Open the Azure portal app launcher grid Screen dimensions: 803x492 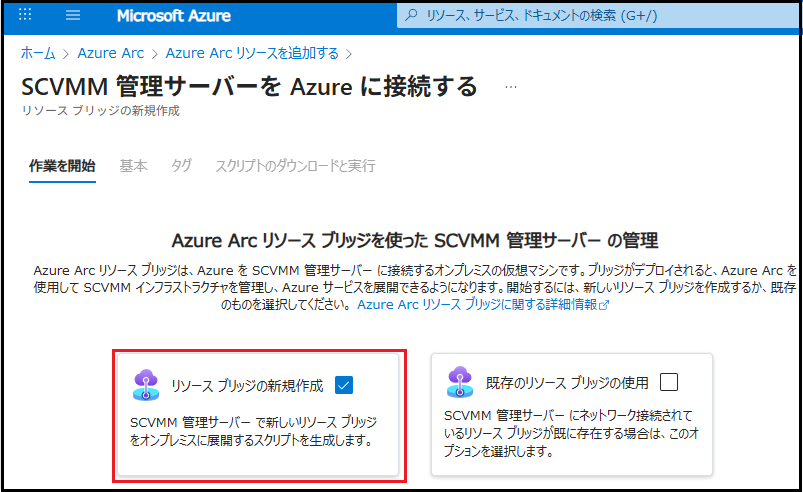tap(26, 16)
